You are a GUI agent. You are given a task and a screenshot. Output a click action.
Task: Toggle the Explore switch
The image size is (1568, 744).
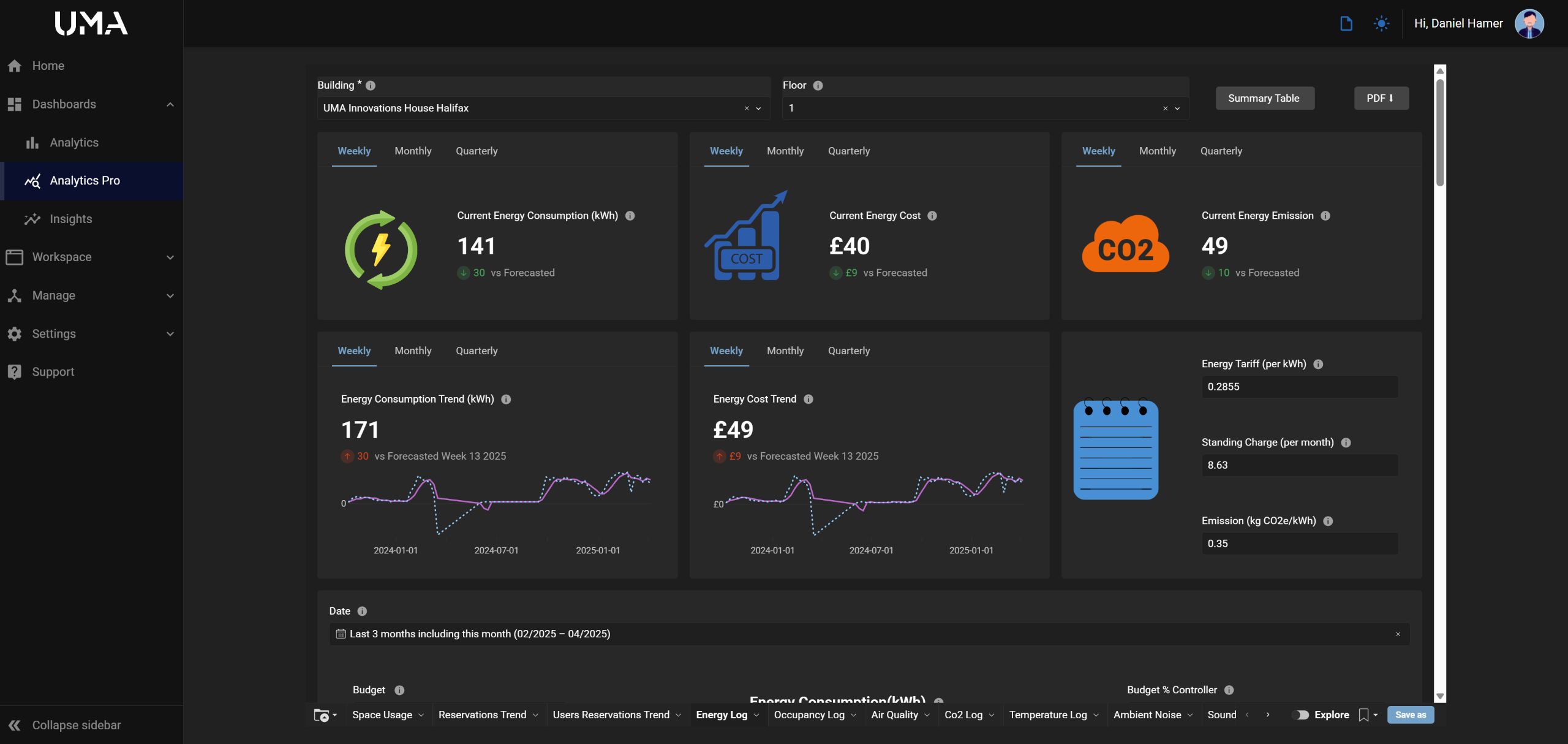coord(1301,715)
